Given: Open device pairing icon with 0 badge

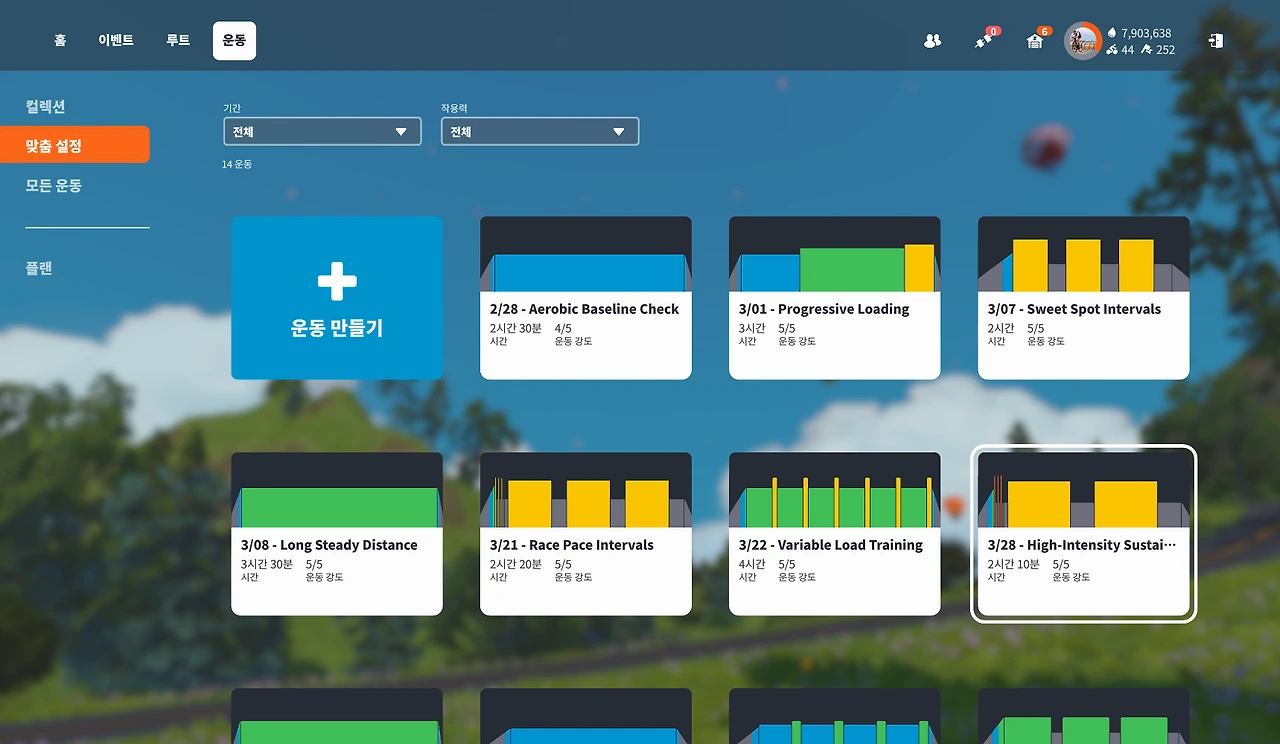Looking at the screenshot, I should [x=985, y=40].
